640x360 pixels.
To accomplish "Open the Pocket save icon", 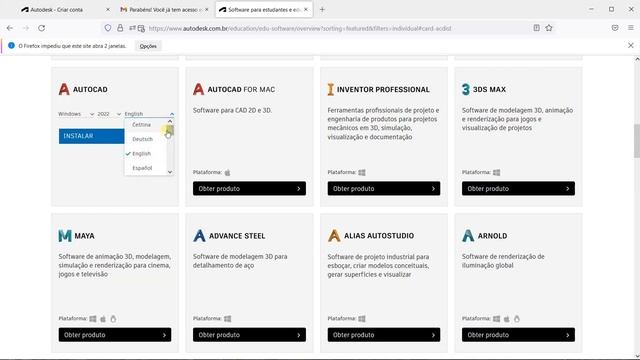I will (x=615, y=28).
